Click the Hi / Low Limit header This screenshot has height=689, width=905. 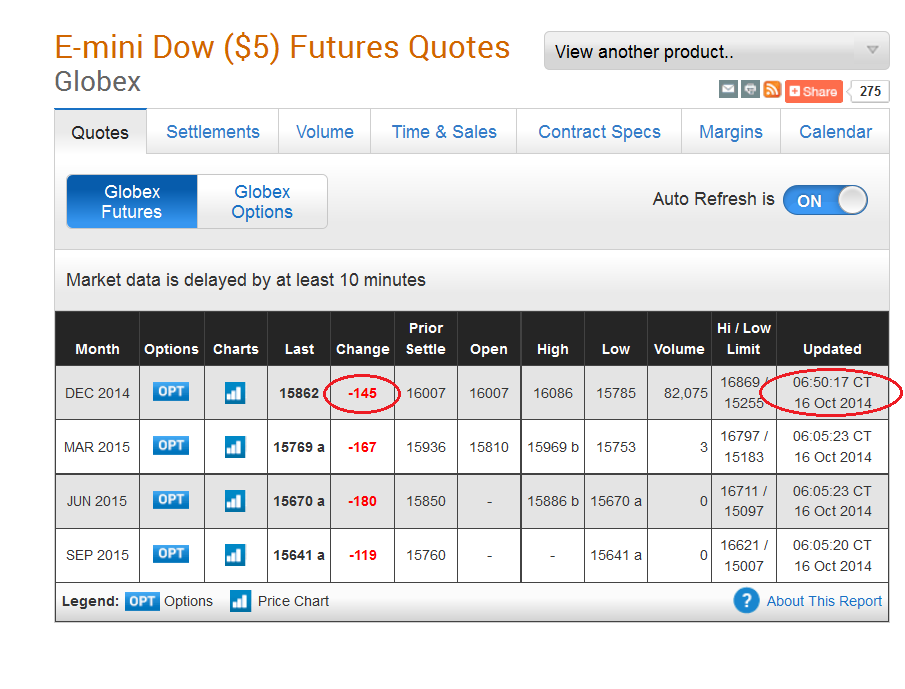point(743,339)
